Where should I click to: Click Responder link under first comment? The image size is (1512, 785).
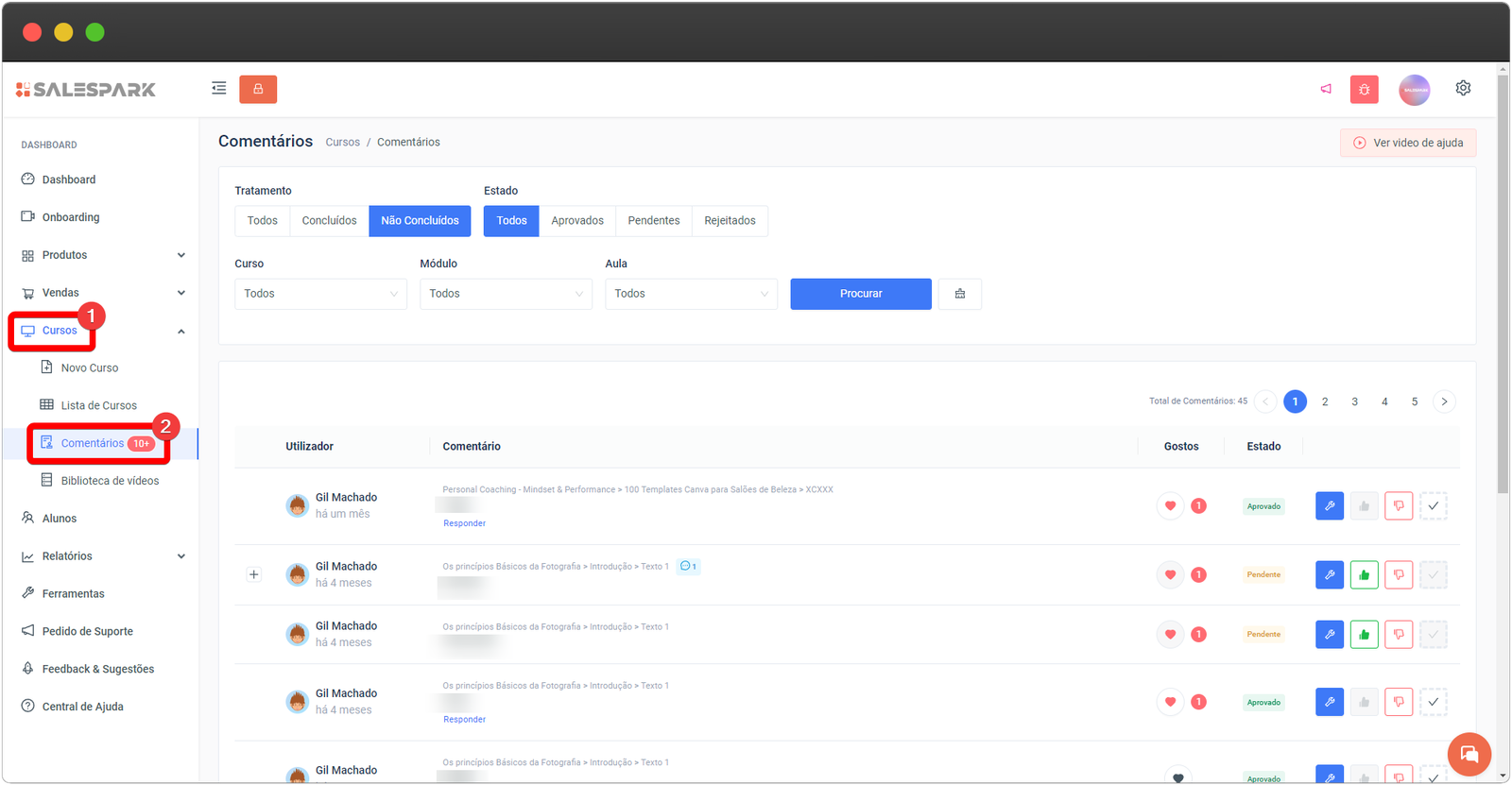464,523
